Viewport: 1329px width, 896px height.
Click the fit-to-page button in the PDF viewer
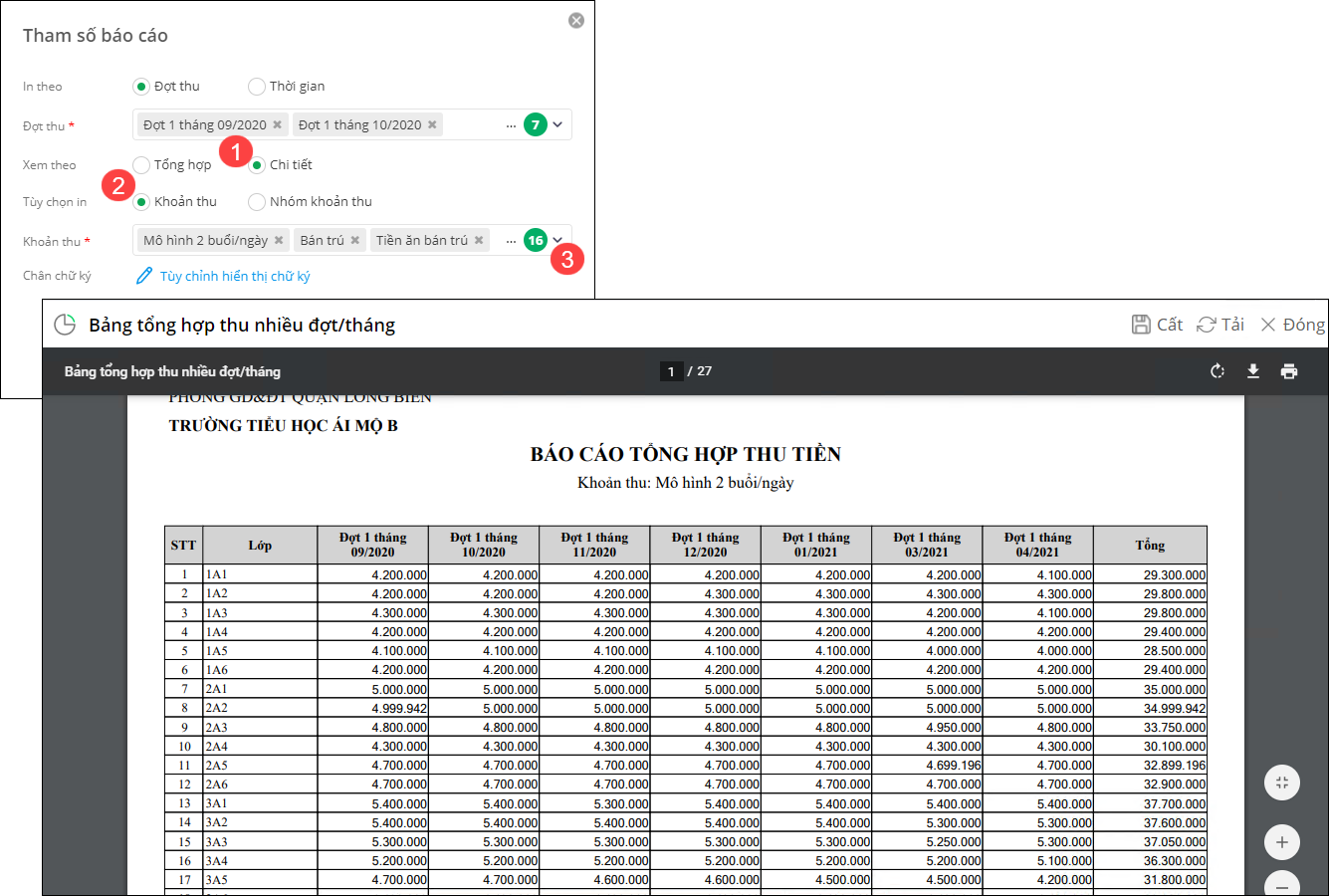pyautogui.click(x=1282, y=783)
